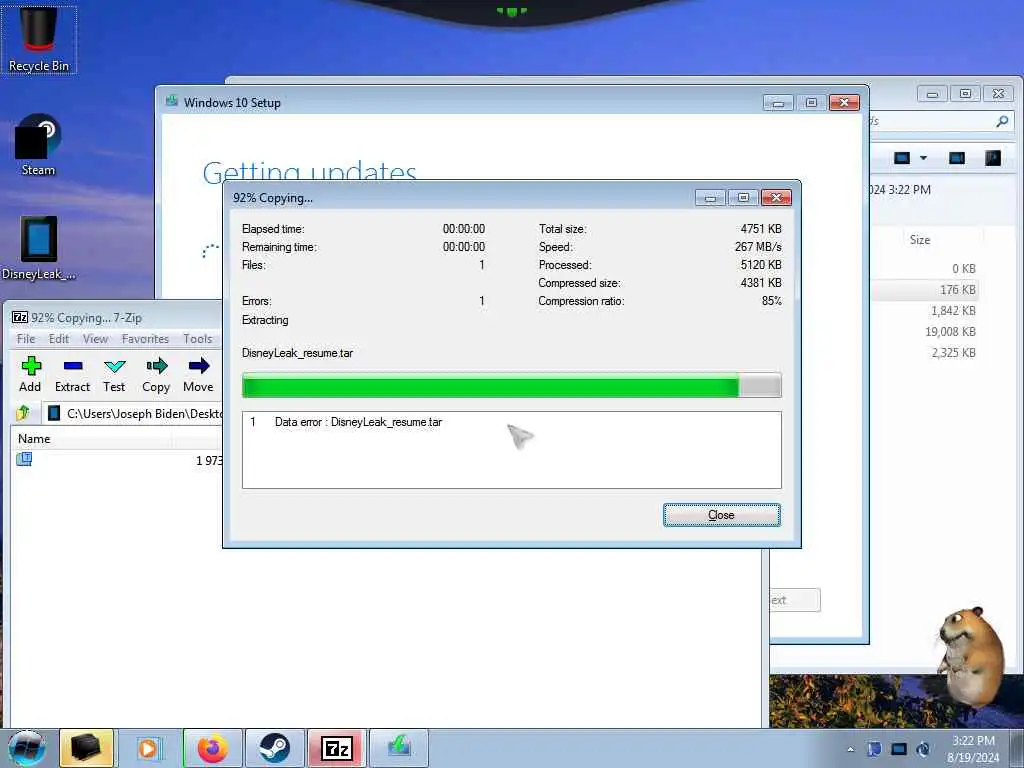Click the Windows 10 Setup title icon
The height and width of the screenshot is (768, 1024).
[172, 101]
